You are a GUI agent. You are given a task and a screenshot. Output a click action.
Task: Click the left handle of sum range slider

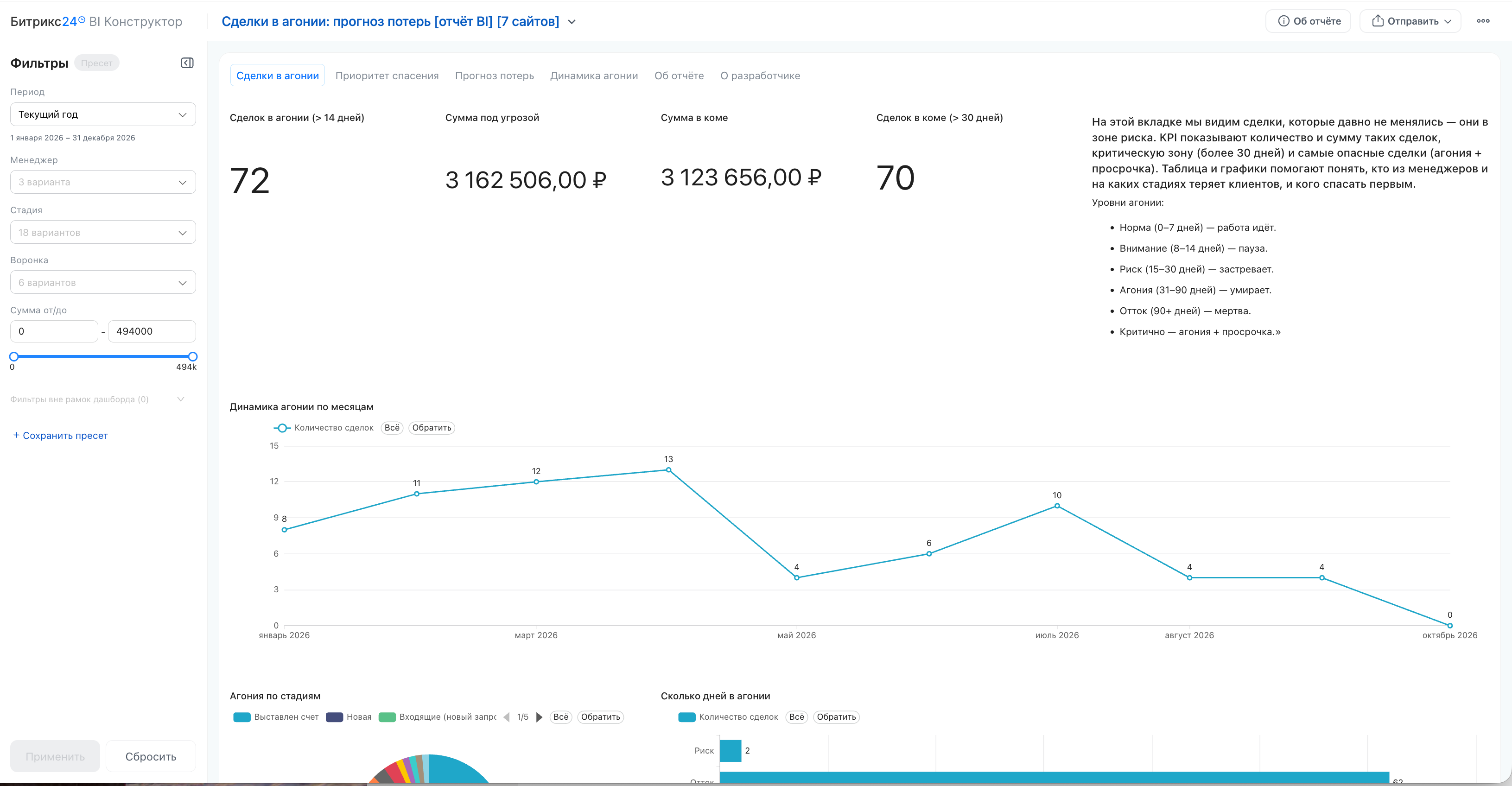pyautogui.click(x=14, y=356)
